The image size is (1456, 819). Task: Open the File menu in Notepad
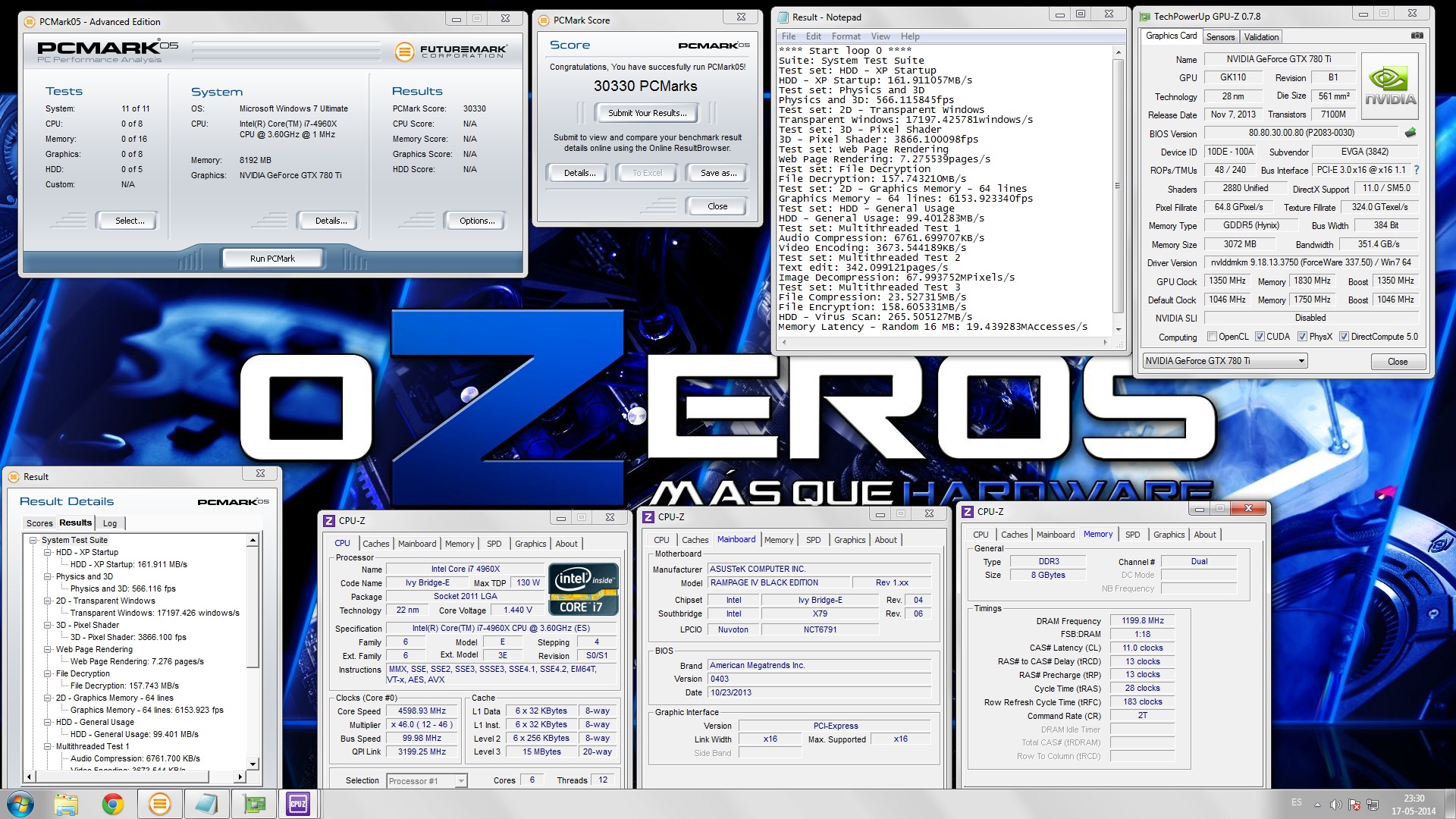[789, 36]
